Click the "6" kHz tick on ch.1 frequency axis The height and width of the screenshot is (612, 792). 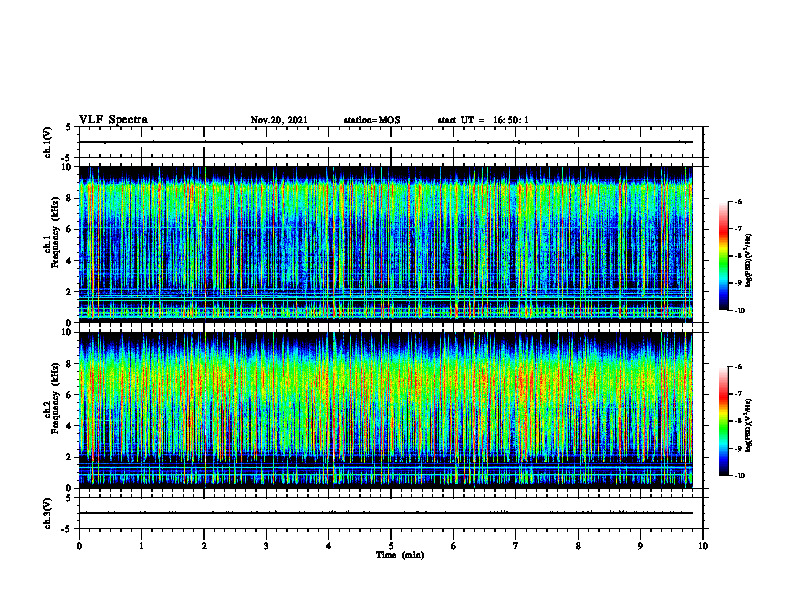tap(70, 230)
